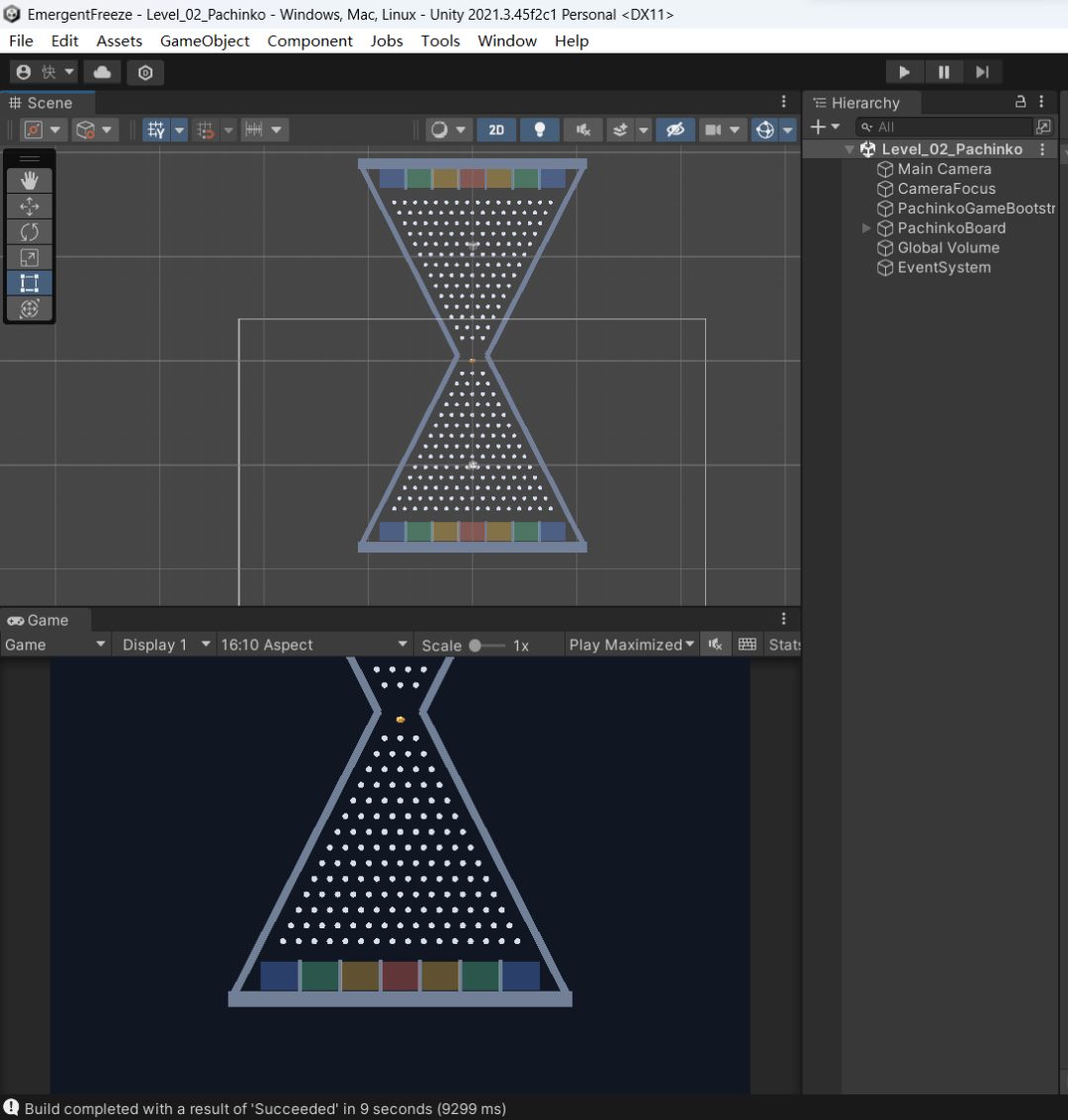Toggle scene audio mute button
Screen dimensions: 1068x1120
(x=582, y=129)
